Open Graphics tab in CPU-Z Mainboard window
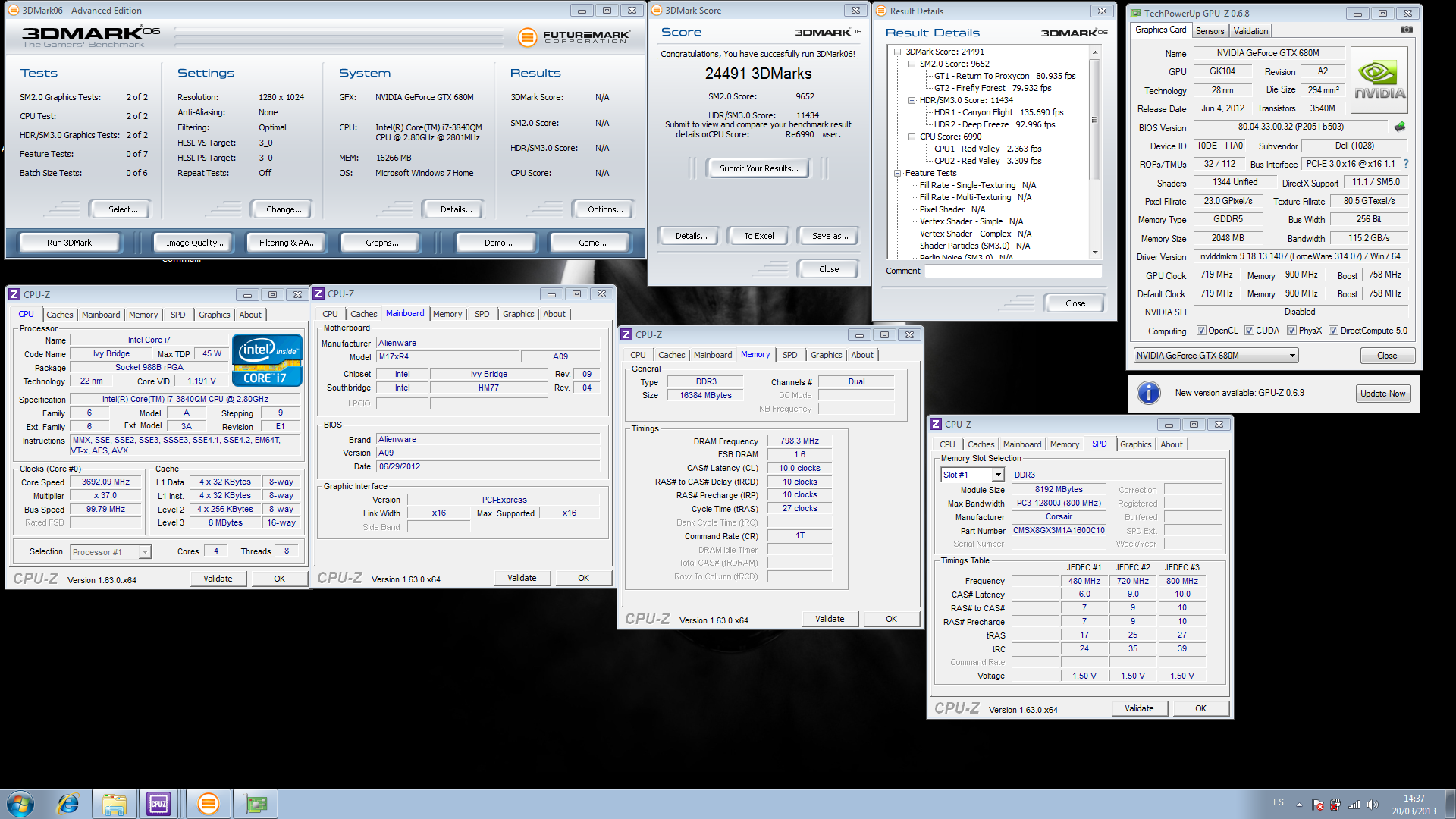Image resolution: width=1456 pixels, height=819 pixels. [519, 314]
